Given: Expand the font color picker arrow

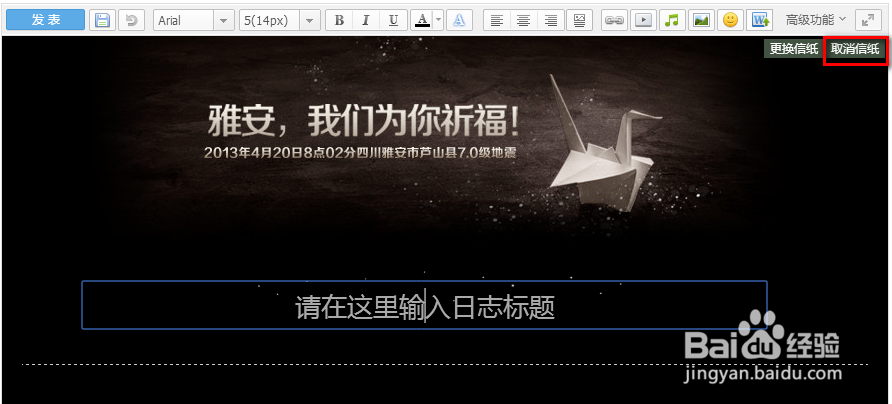Looking at the screenshot, I should click(x=438, y=20).
